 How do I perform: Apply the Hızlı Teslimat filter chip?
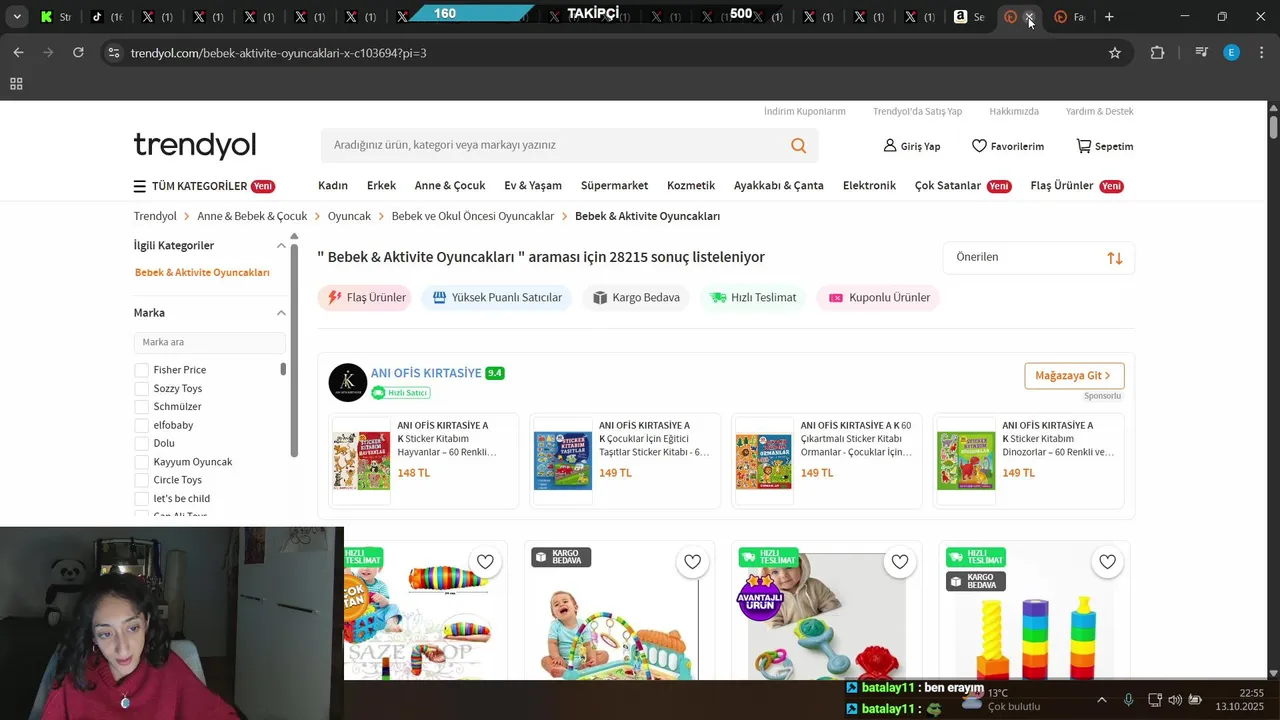[753, 298]
